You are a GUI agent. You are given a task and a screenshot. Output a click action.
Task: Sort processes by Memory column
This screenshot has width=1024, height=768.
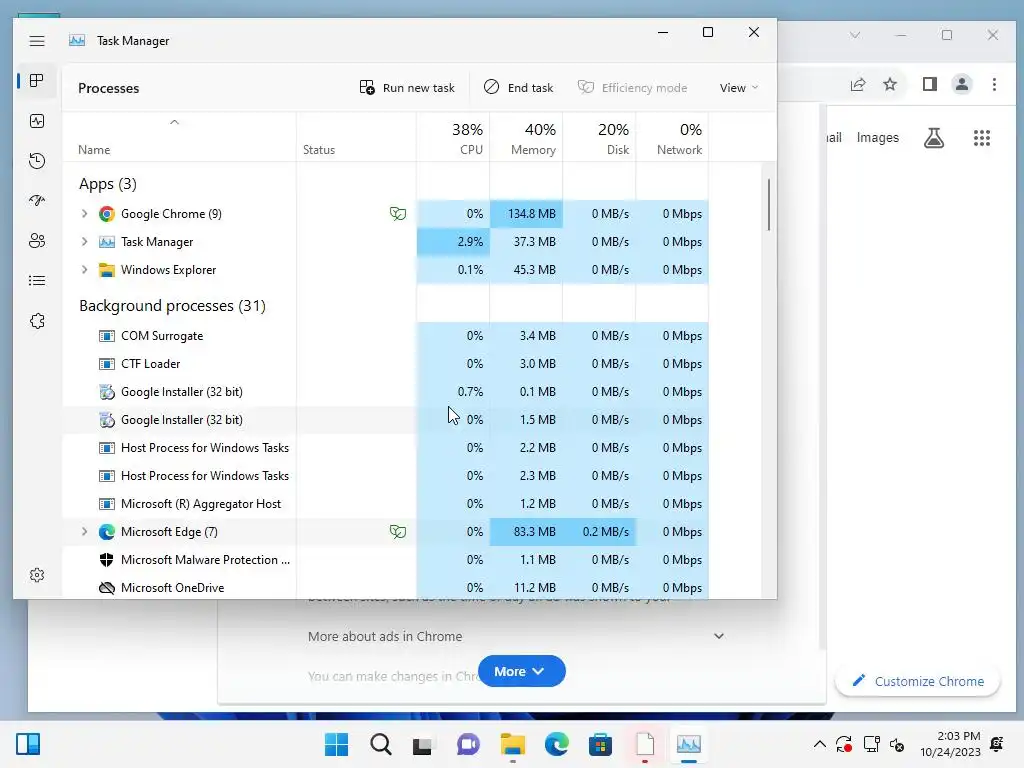(x=526, y=139)
